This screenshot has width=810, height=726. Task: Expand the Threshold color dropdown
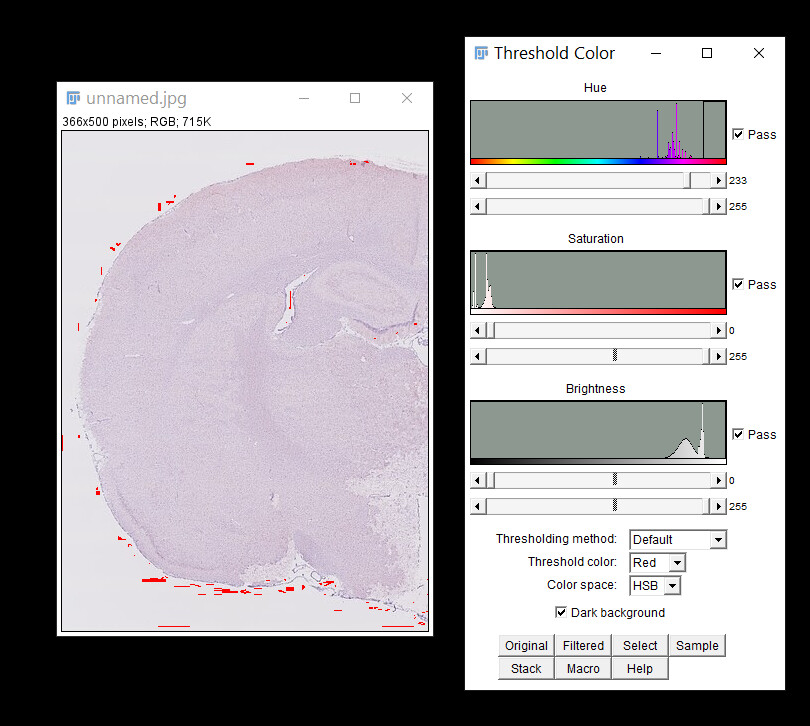[657, 563]
